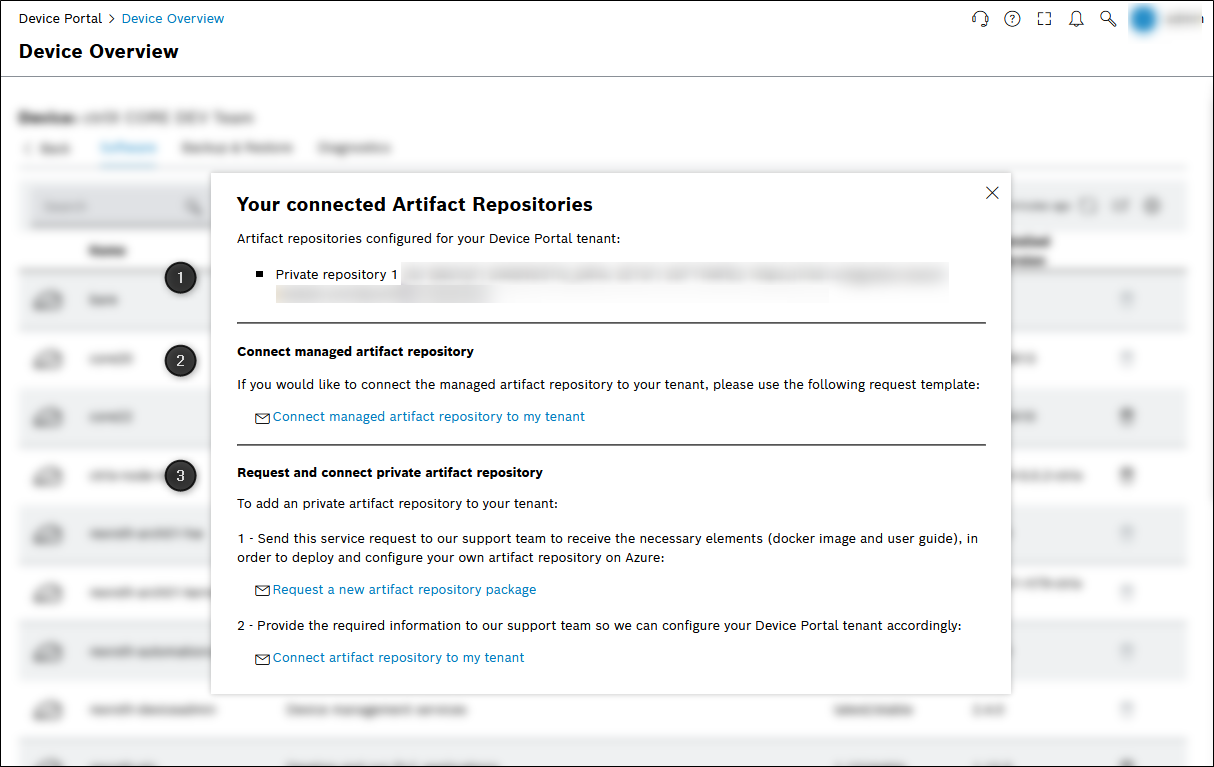Click envelope icon beside Connect artifact repository link
Viewport: 1214px width, 767px height.
coord(262,659)
